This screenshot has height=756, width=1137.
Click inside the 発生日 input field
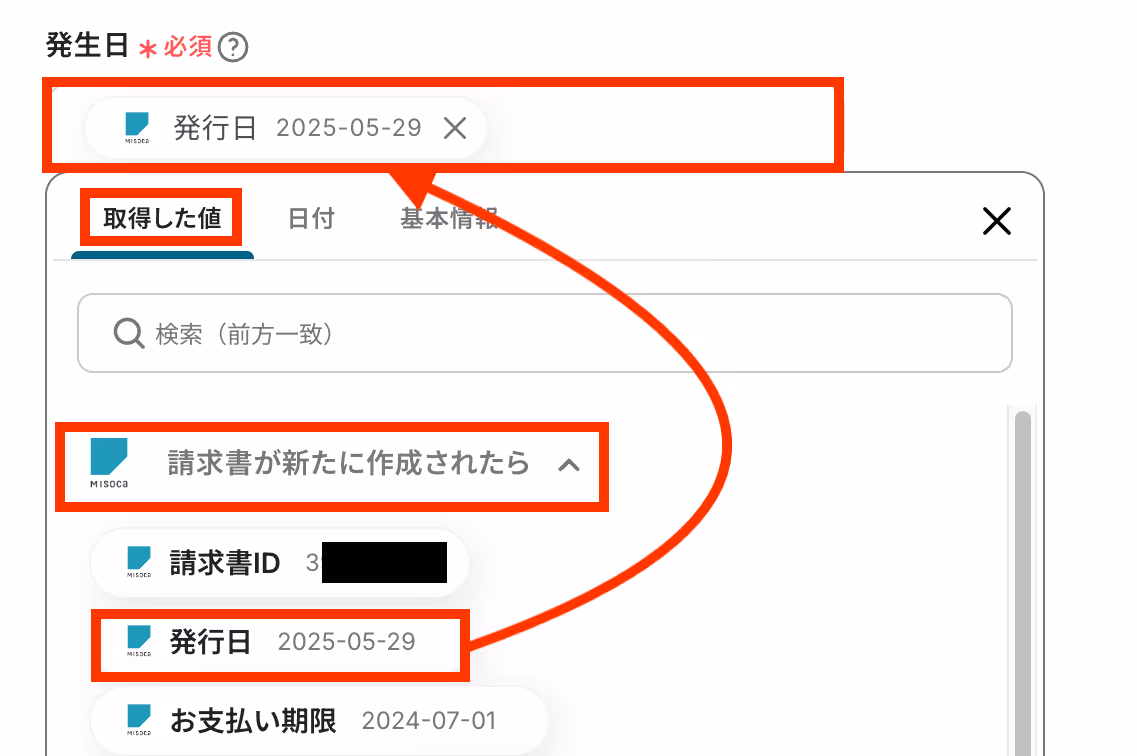coord(660,128)
